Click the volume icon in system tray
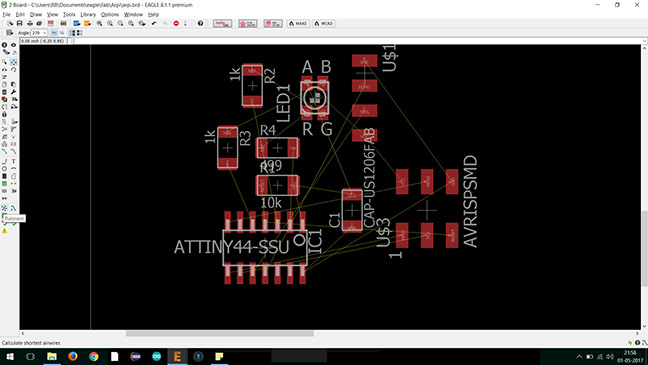 pyautogui.click(x=610, y=357)
